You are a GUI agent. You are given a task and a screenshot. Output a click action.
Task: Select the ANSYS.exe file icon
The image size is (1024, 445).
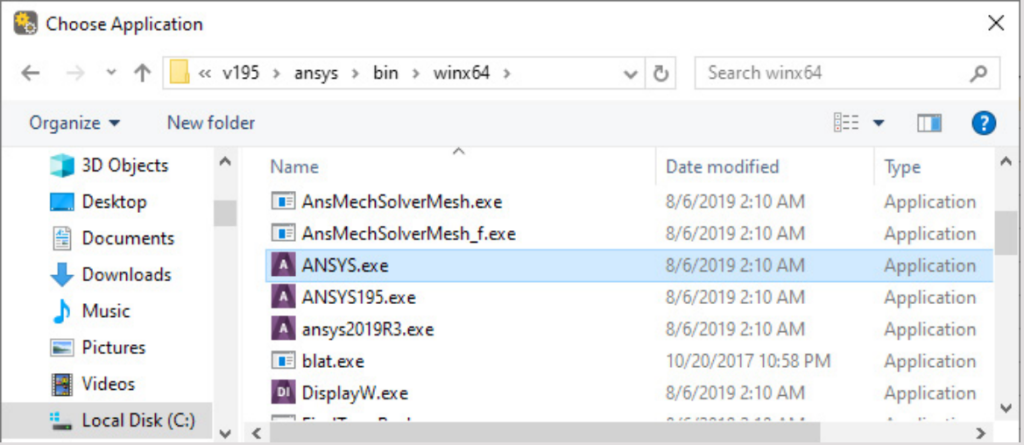coord(283,266)
